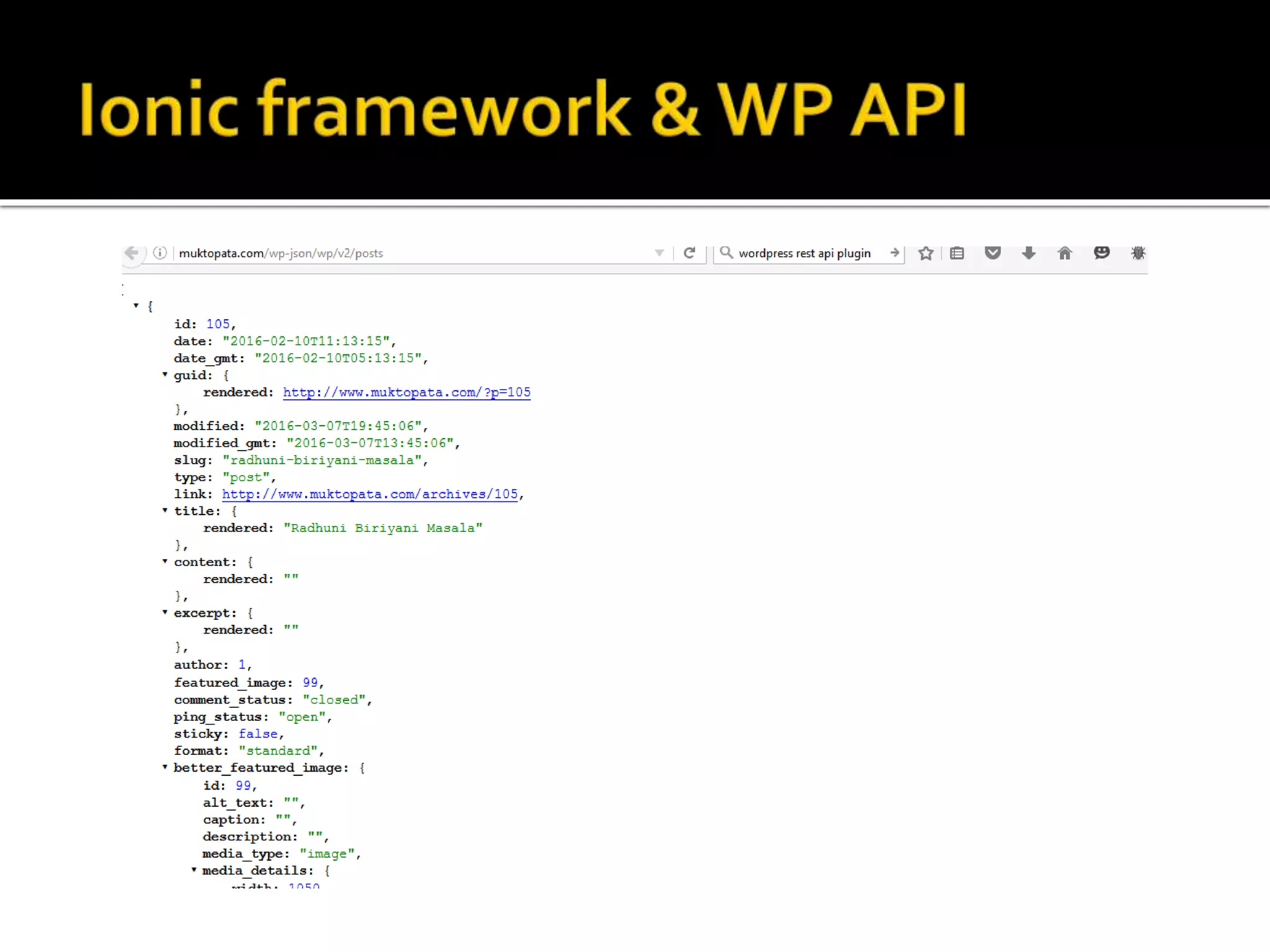Click the date_gmt value 2016-02-10T05:13:15
The width and height of the screenshot is (1270, 952).
[338, 358]
